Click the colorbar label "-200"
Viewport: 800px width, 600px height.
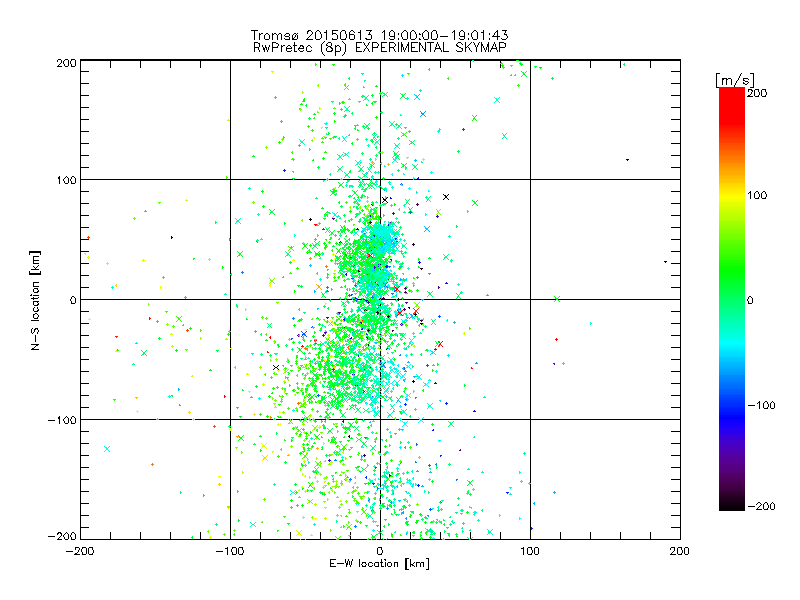tap(761, 506)
